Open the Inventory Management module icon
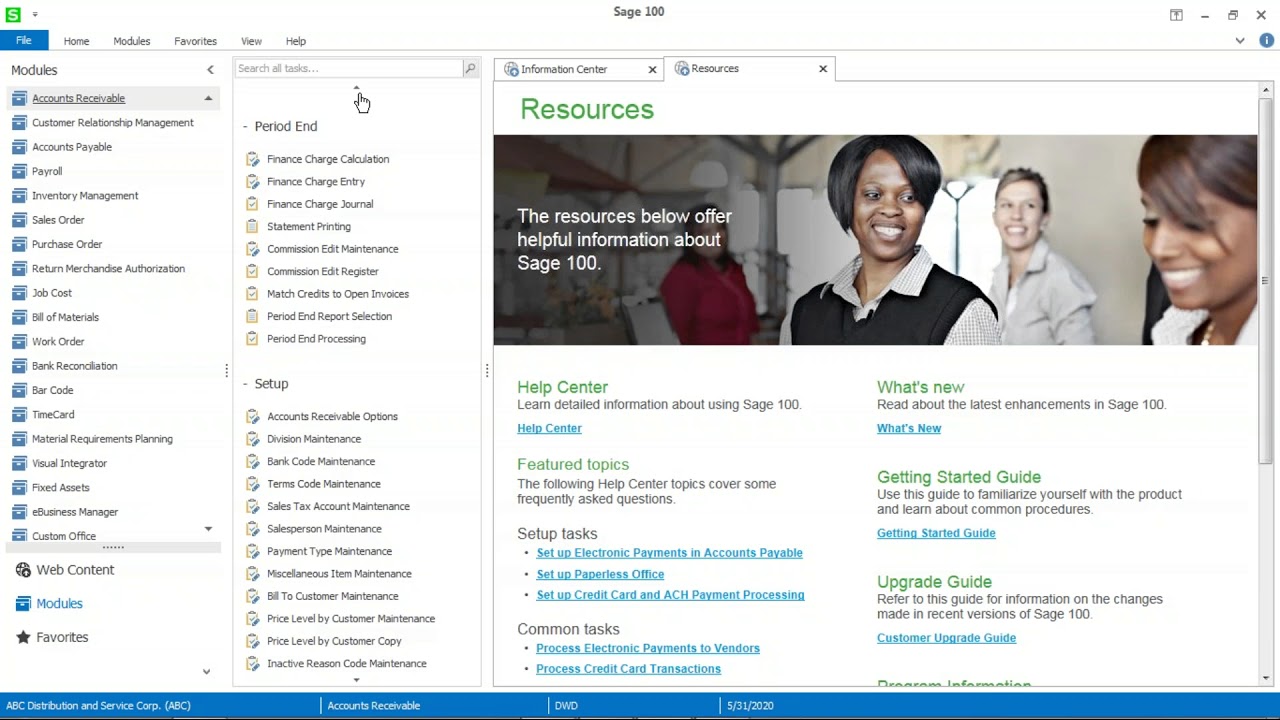 19,196
